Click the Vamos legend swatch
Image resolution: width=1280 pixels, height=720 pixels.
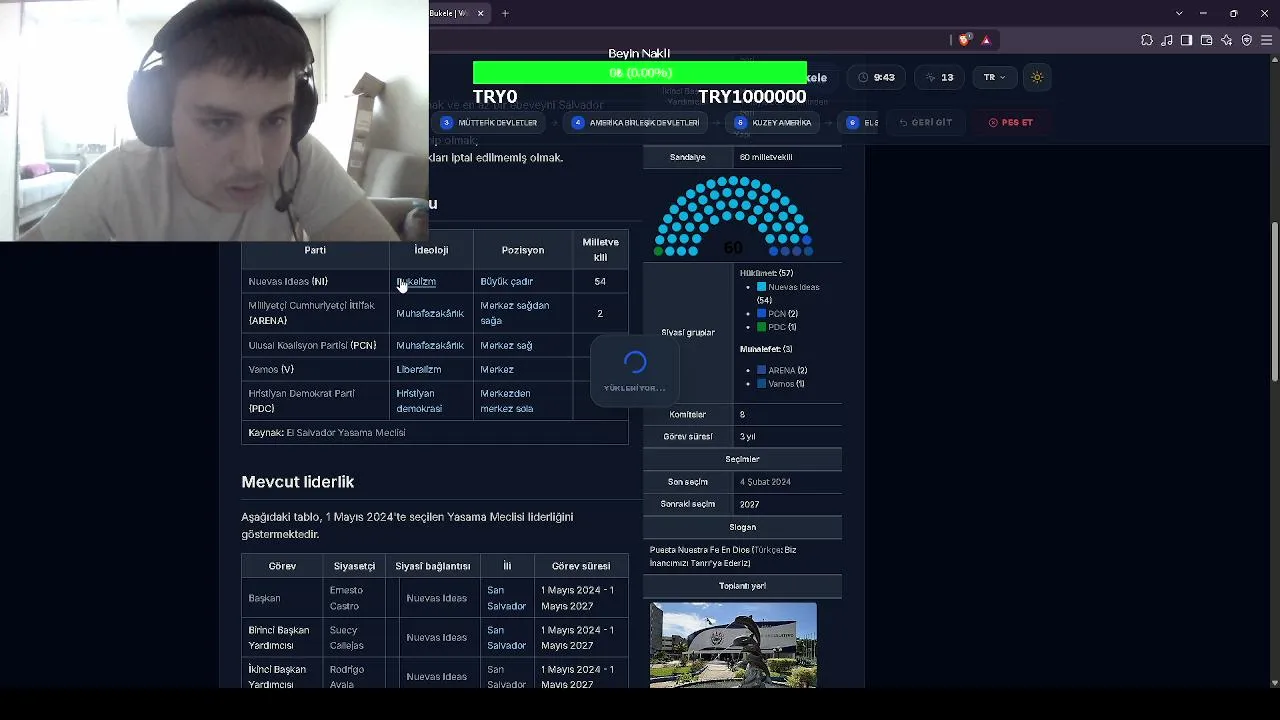(761, 384)
